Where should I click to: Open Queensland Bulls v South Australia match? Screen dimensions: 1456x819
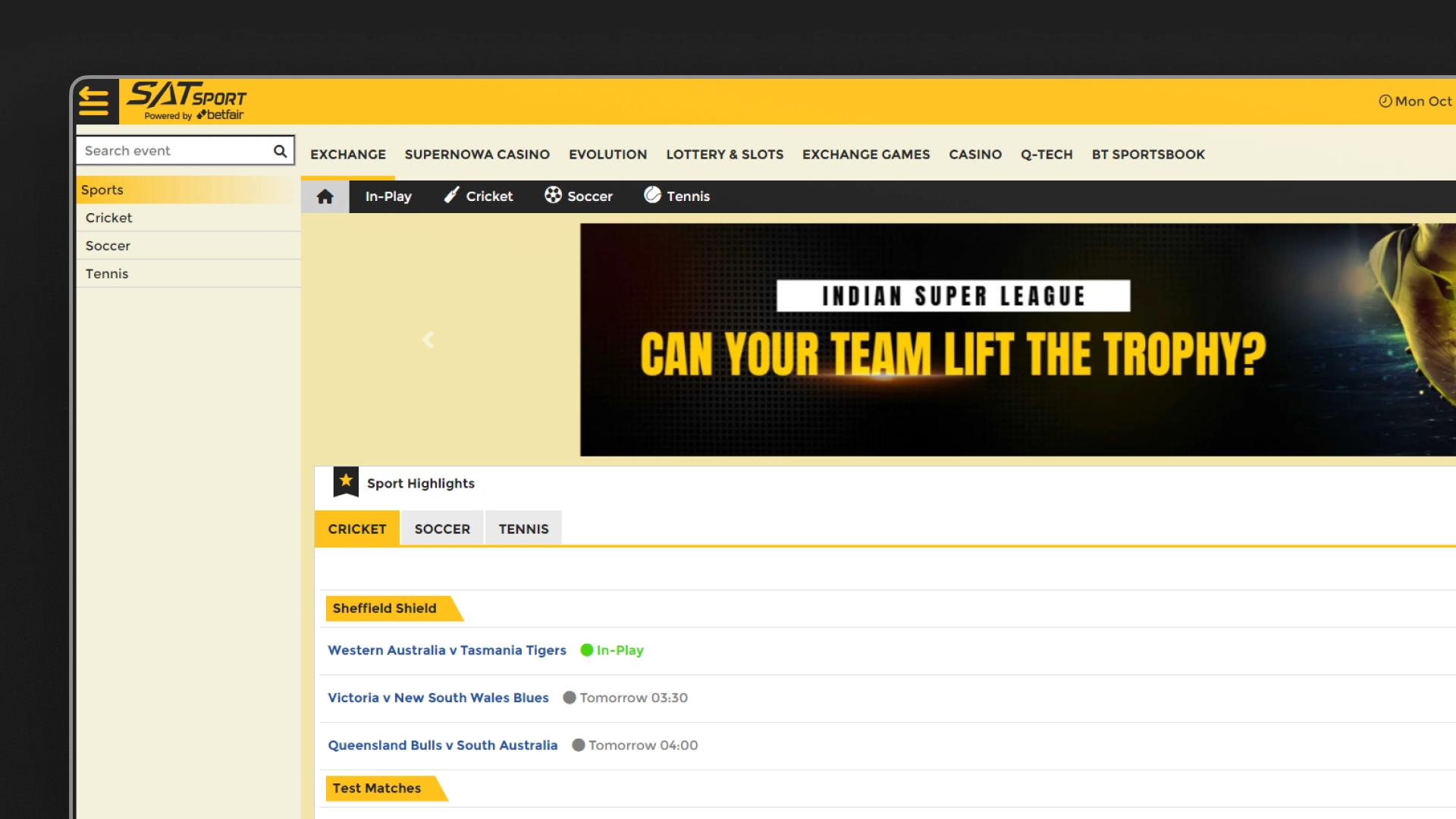(x=442, y=745)
